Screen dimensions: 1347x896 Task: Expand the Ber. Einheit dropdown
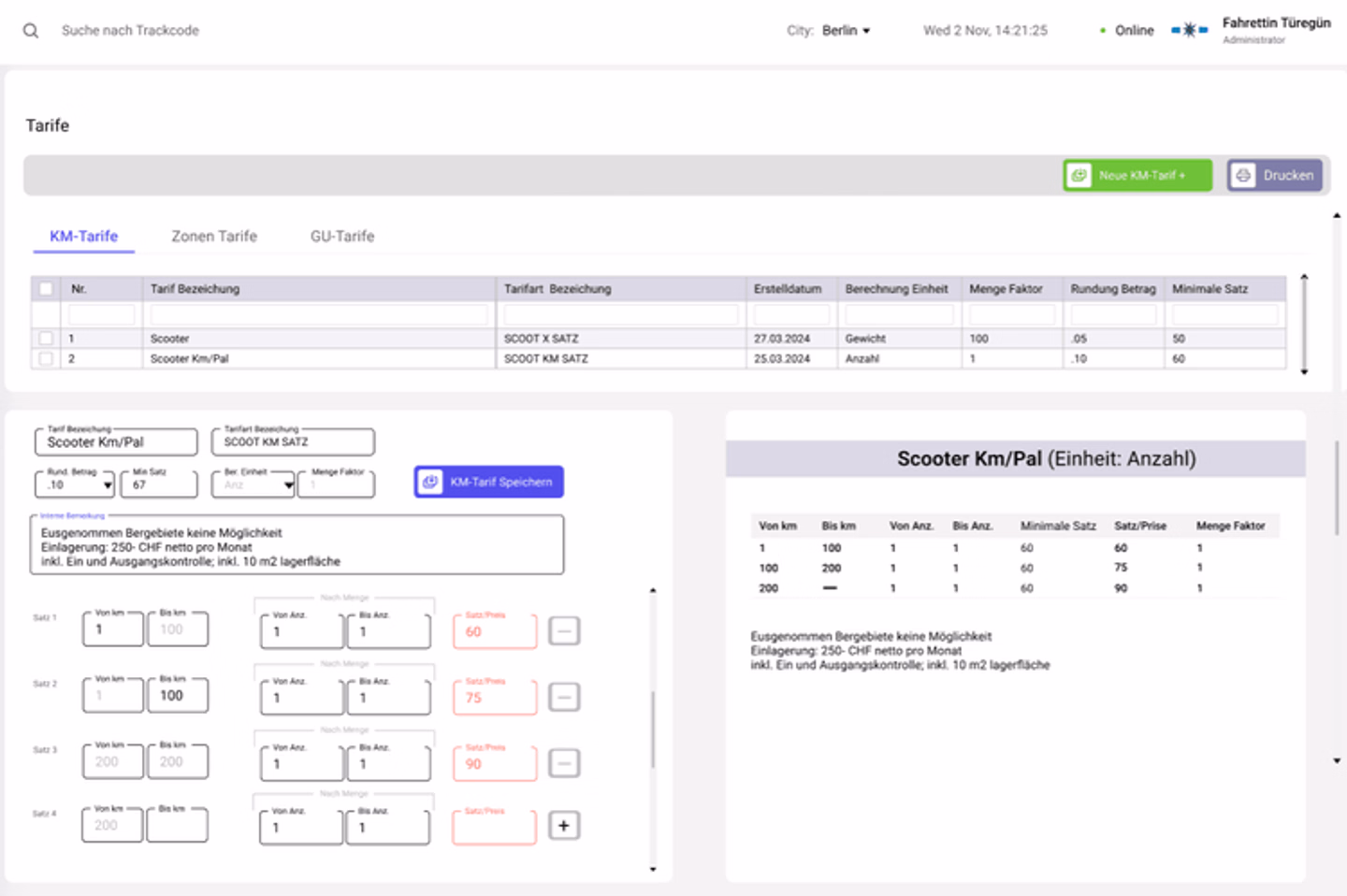point(288,484)
